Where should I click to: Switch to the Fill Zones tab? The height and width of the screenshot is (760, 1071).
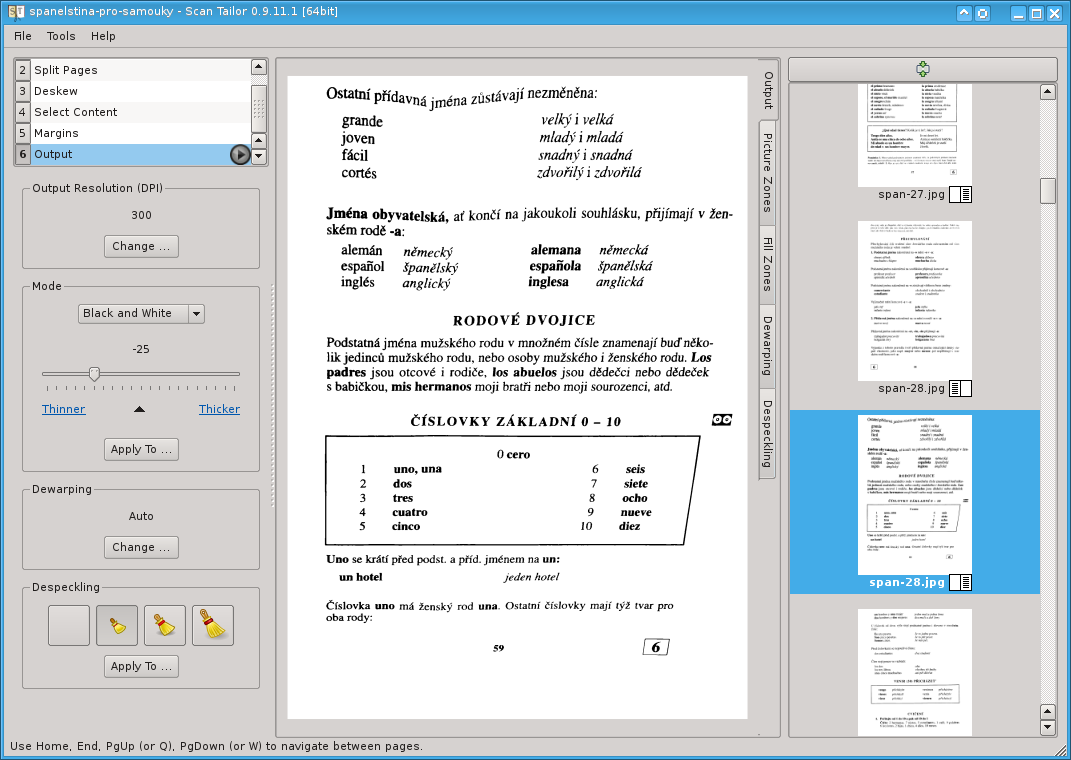pos(768,264)
